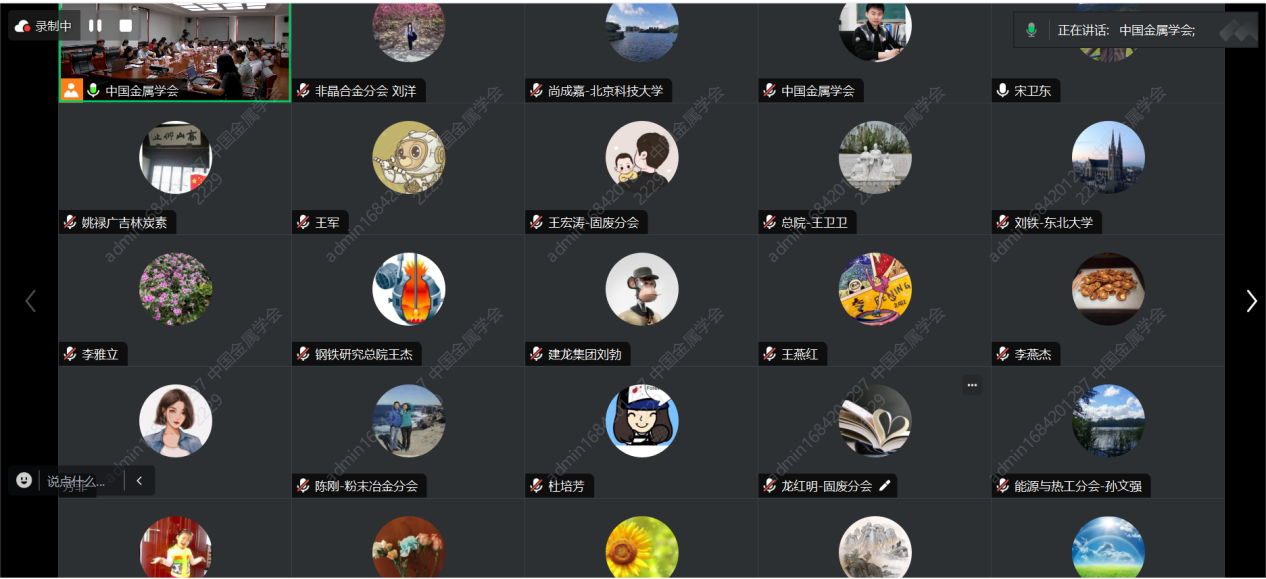Click the cloud recording icon
This screenshot has width=1266, height=579.
click(23, 26)
